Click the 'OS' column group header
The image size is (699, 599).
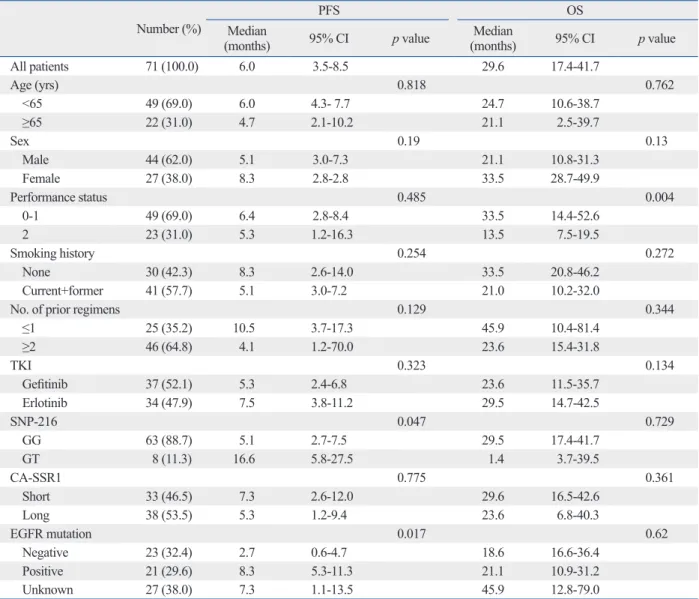[x=575, y=10]
